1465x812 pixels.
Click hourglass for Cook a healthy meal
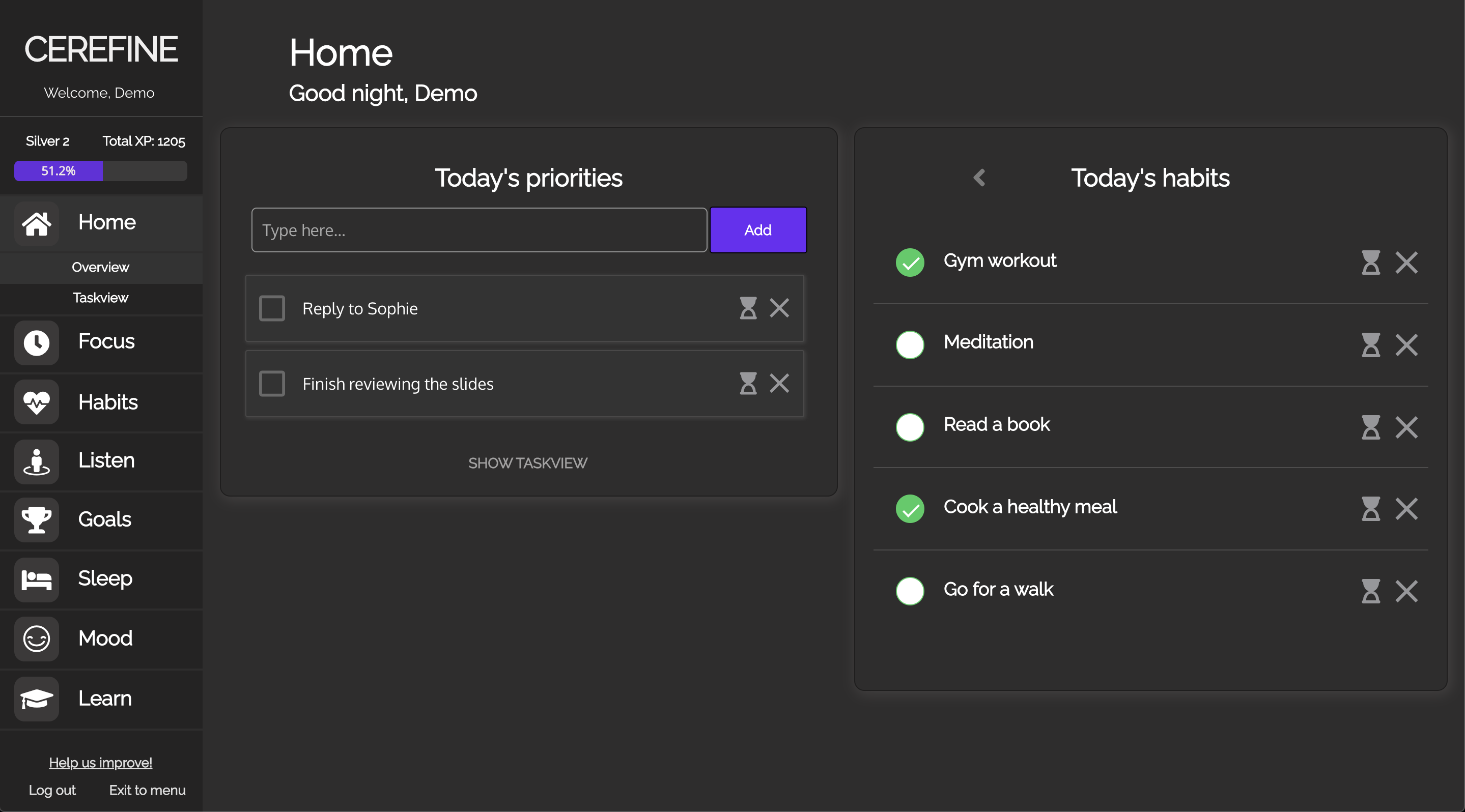(1371, 509)
